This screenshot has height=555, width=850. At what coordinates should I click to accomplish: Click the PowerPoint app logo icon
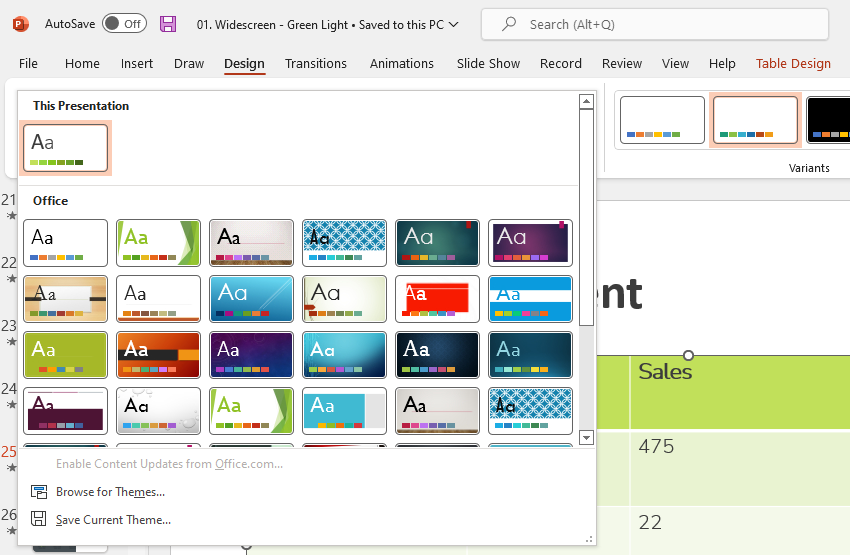coord(21,23)
